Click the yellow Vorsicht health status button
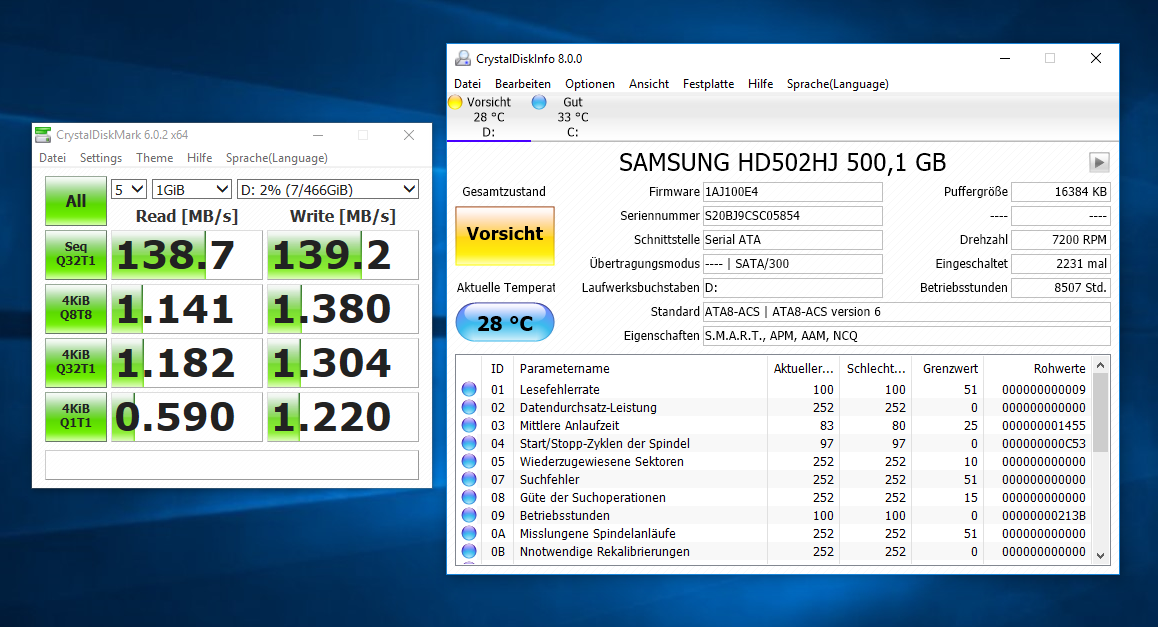Screen dimensions: 1158x627 point(505,236)
